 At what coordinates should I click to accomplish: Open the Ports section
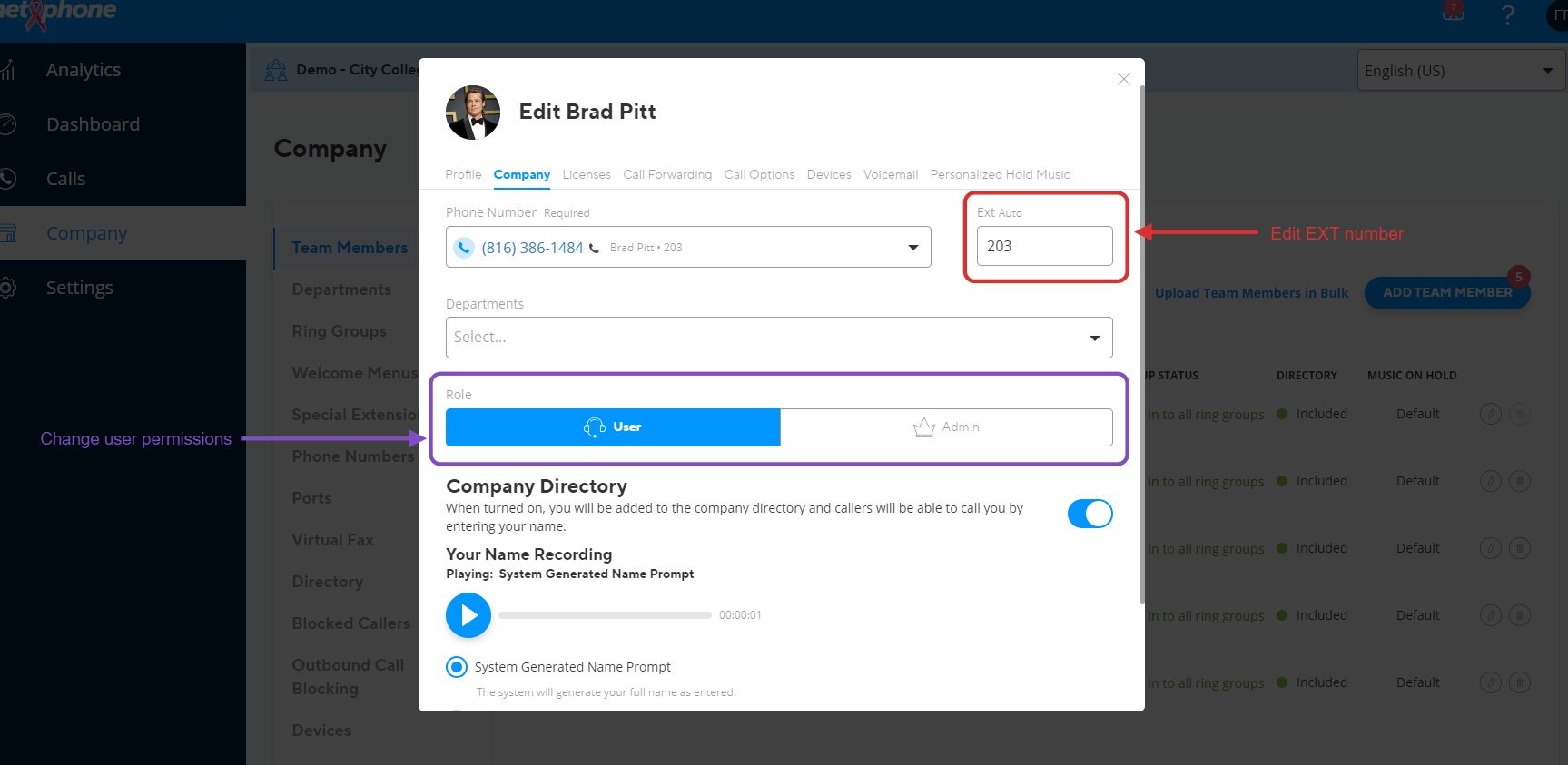click(x=311, y=498)
